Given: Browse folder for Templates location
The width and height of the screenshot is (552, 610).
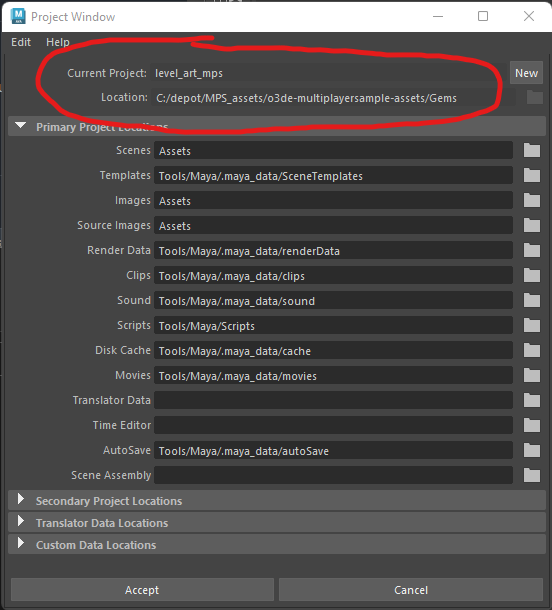Looking at the screenshot, I should pos(532,175).
